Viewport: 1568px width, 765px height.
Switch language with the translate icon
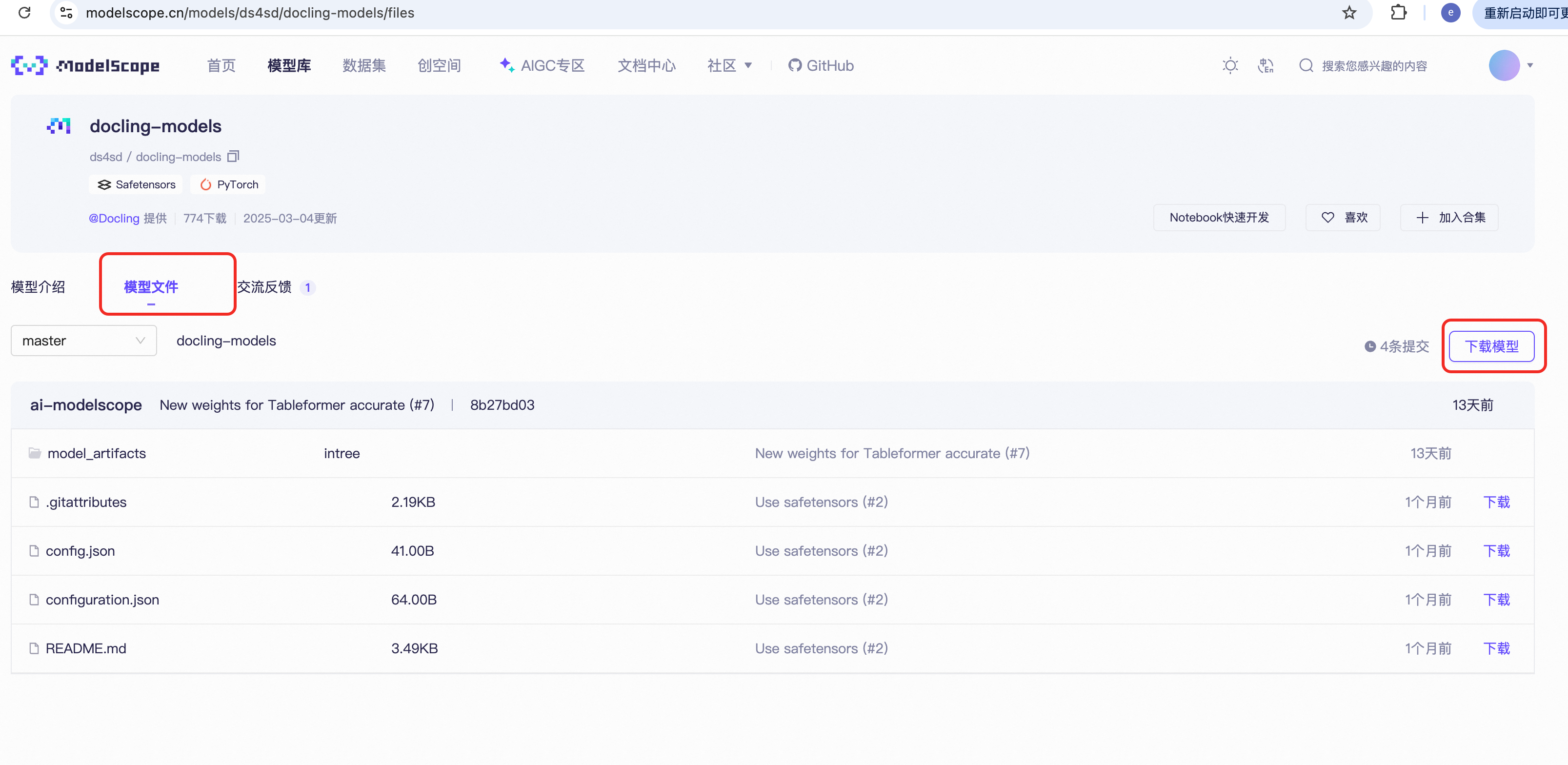(x=1266, y=66)
